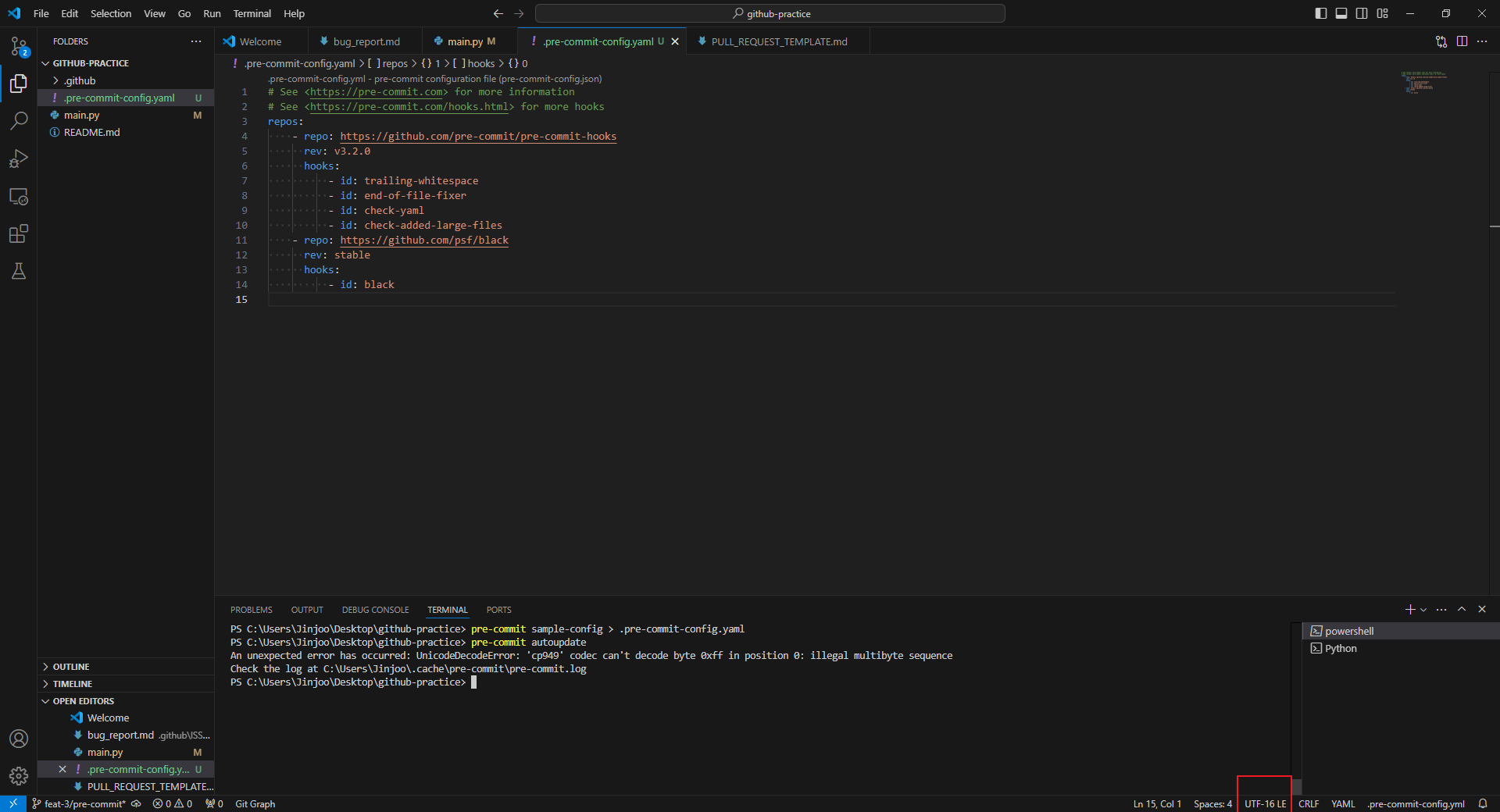Screen dimensions: 1500x812
Task: Open the Accounts menu icon
Action: [19, 739]
